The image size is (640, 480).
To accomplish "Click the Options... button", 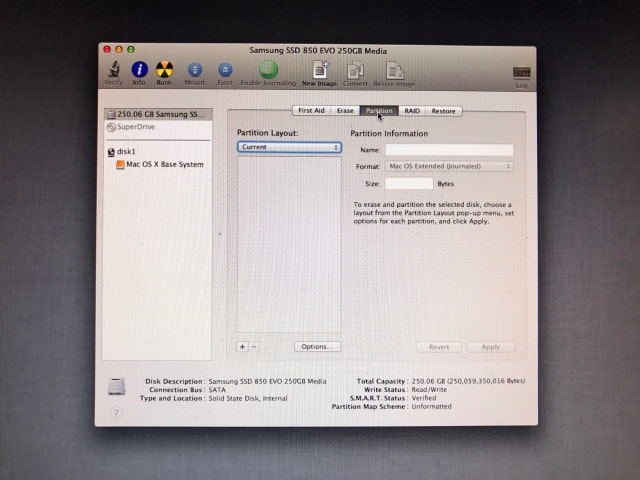I will click(317, 347).
